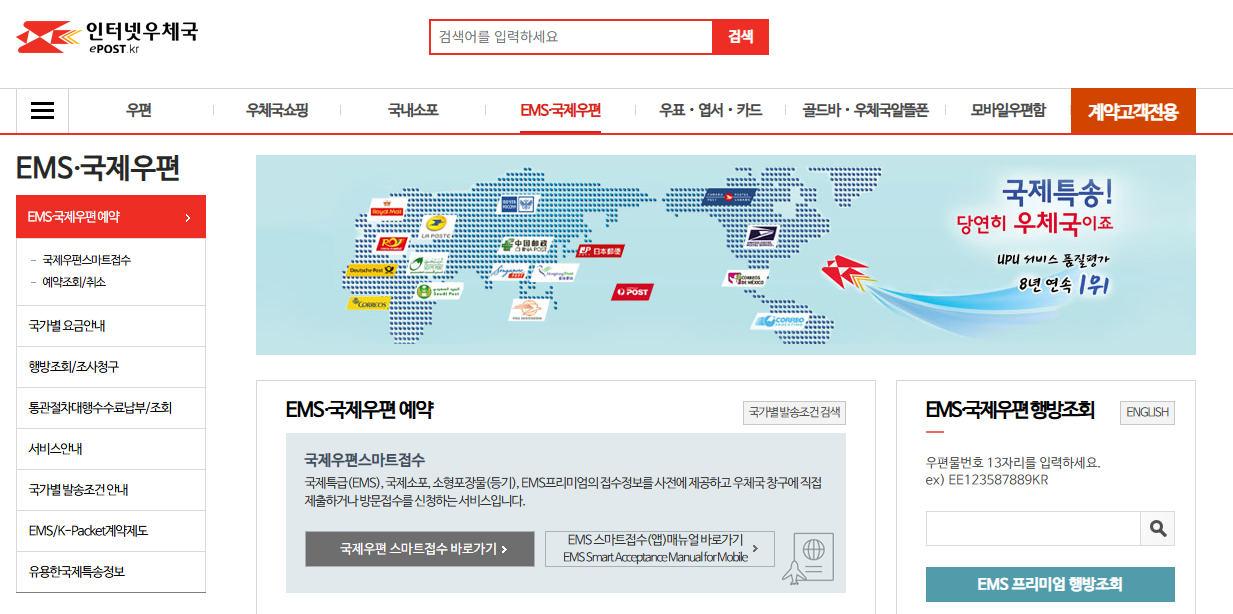1233x614 pixels.
Task: Open 통관절차대행수수료납부/조회 in the sidebar
Action: tap(111, 408)
